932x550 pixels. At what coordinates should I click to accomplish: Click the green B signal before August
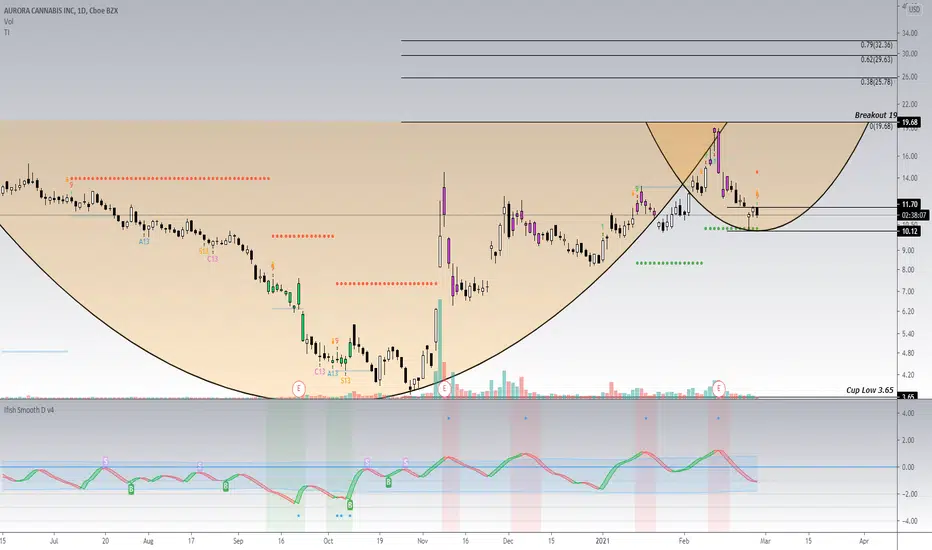131,489
